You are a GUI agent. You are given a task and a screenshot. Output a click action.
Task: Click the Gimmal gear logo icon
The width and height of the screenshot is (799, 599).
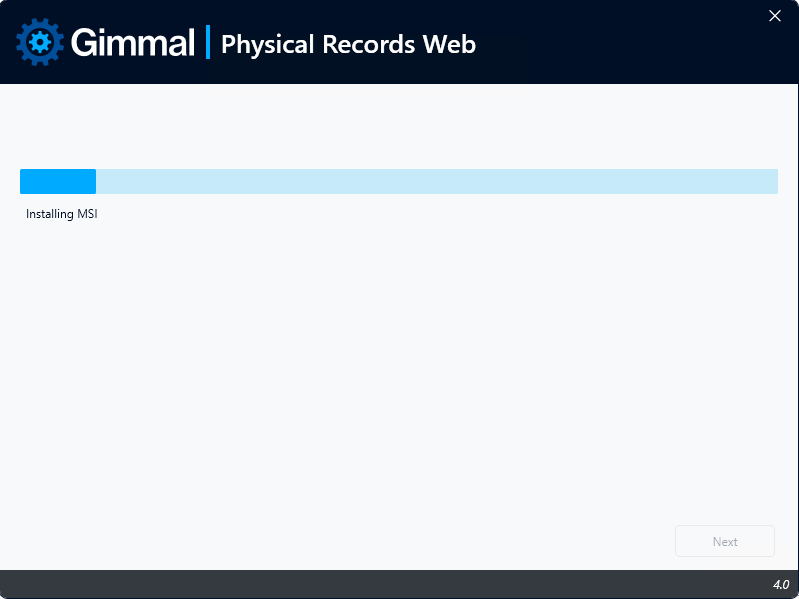click(40, 42)
